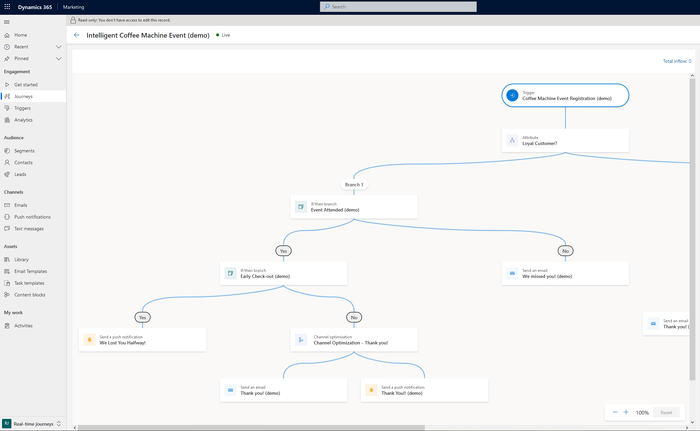Click the Content blocks icon
Screen dimensions: 700x431
pyautogui.click(x=7, y=295)
